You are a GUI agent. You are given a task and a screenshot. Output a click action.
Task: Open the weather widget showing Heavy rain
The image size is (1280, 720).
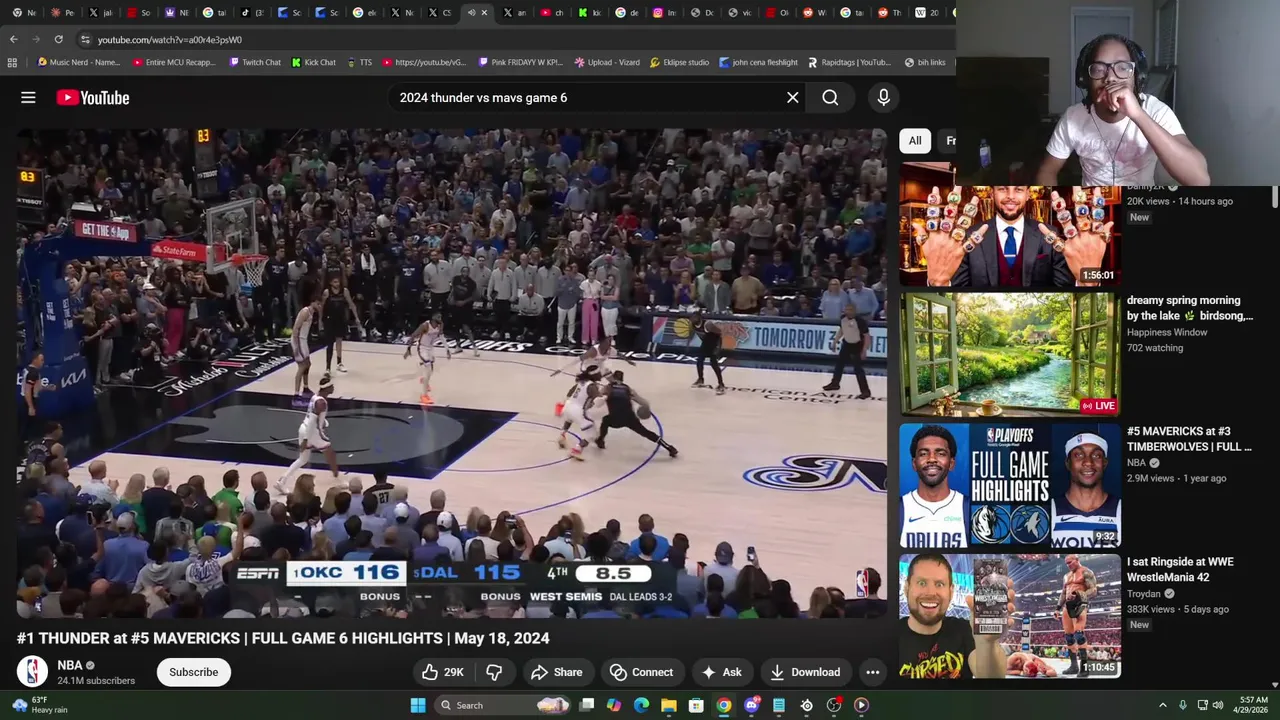(x=40, y=705)
